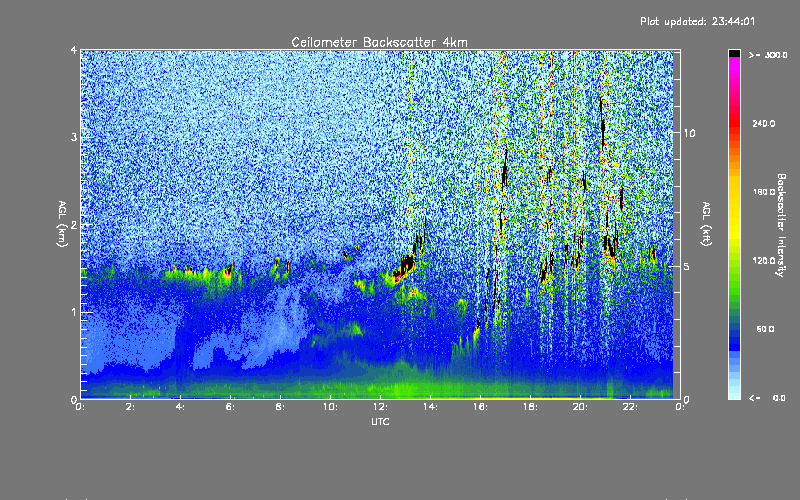
Task: Click the '12:' tick on the UTC axis
Action: (x=381, y=407)
